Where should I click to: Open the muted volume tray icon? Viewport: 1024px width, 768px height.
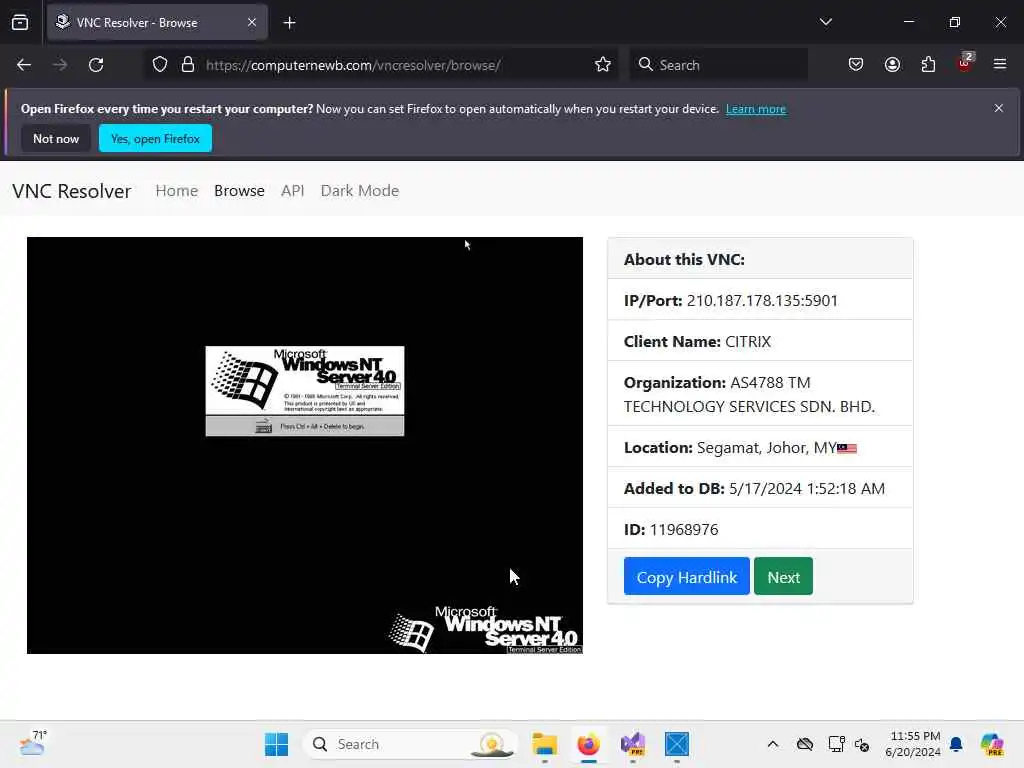tap(862, 745)
